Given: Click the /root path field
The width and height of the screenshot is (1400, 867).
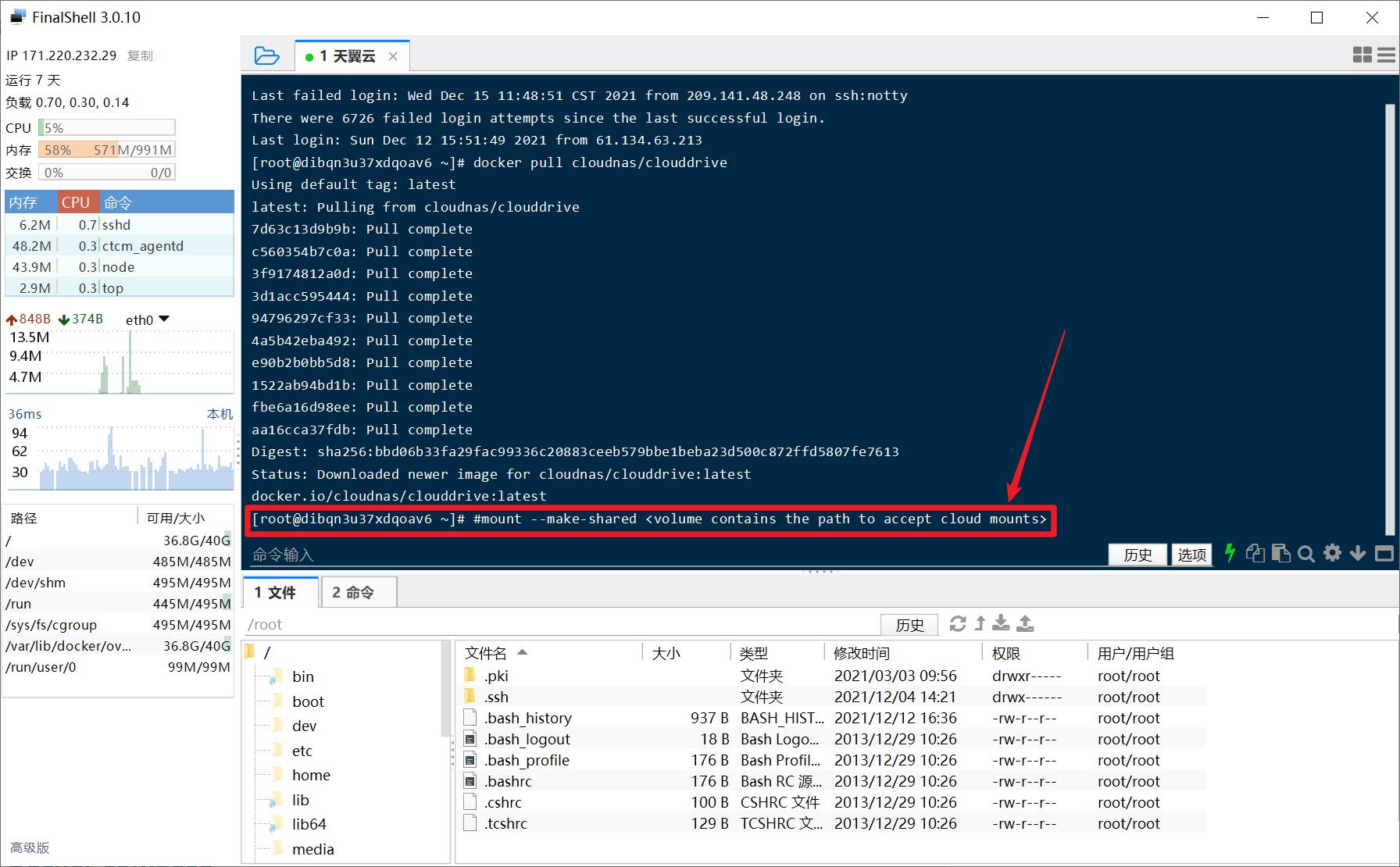Looking at the screenshot, I should pos(561,624).
